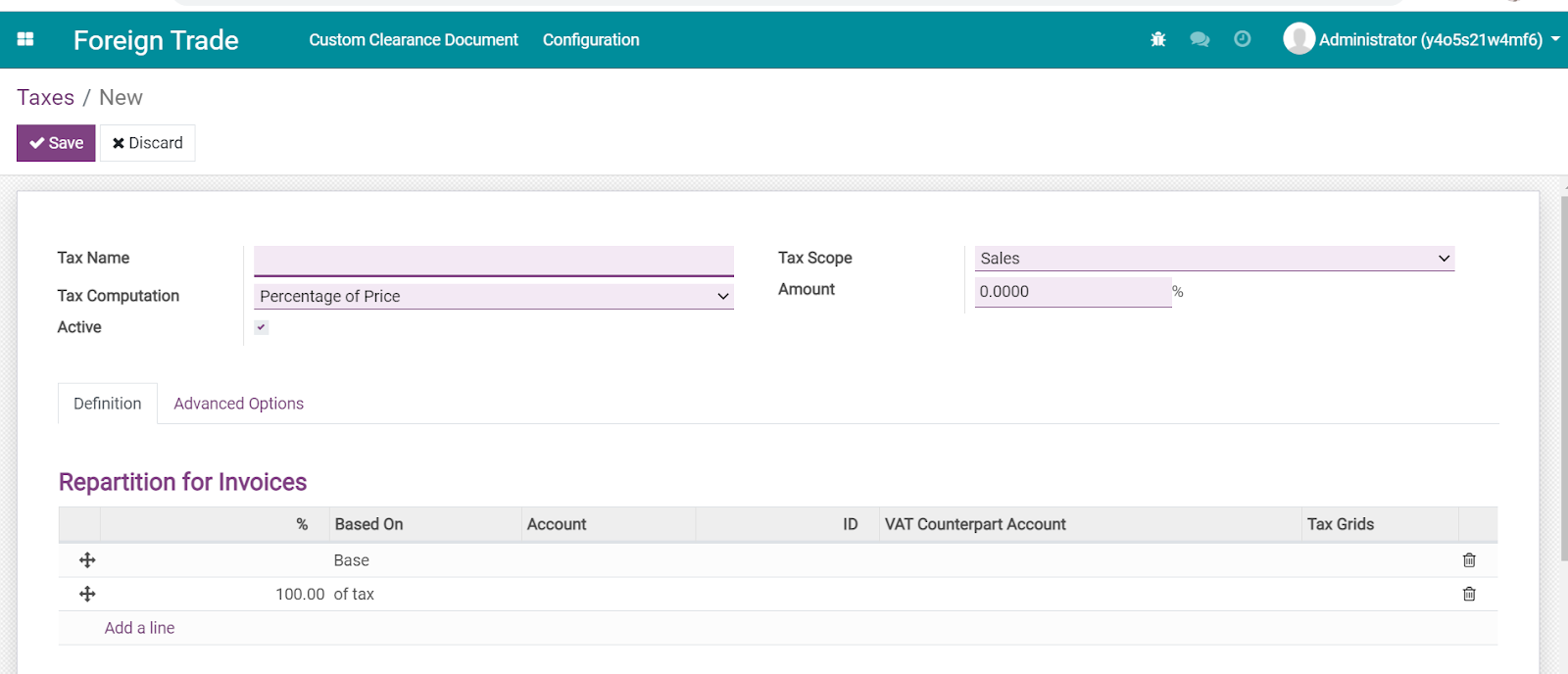Viewport: 1568px width, 674px height.
Task: Click the of tax row drag handle
Action: click(87, 594)
